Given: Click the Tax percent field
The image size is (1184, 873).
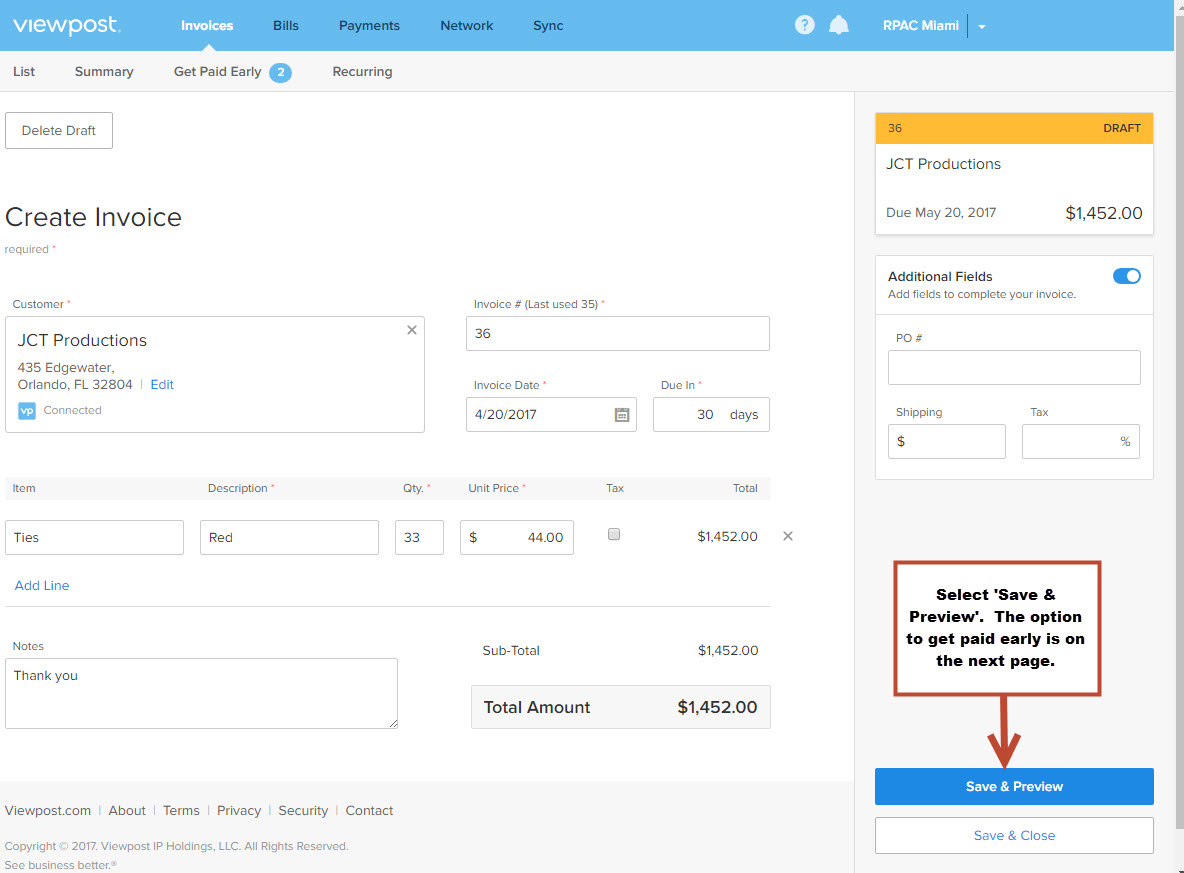Looking at the screenshot, I should (x=1081, y=442).
